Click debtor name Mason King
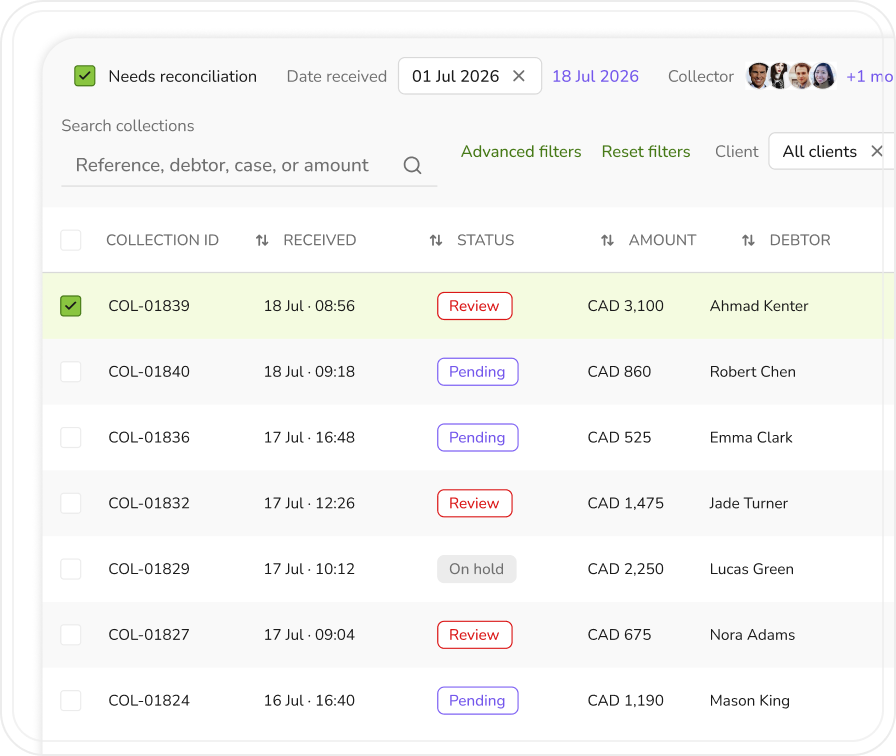This screenshot has height=756, width=896. 750,701
